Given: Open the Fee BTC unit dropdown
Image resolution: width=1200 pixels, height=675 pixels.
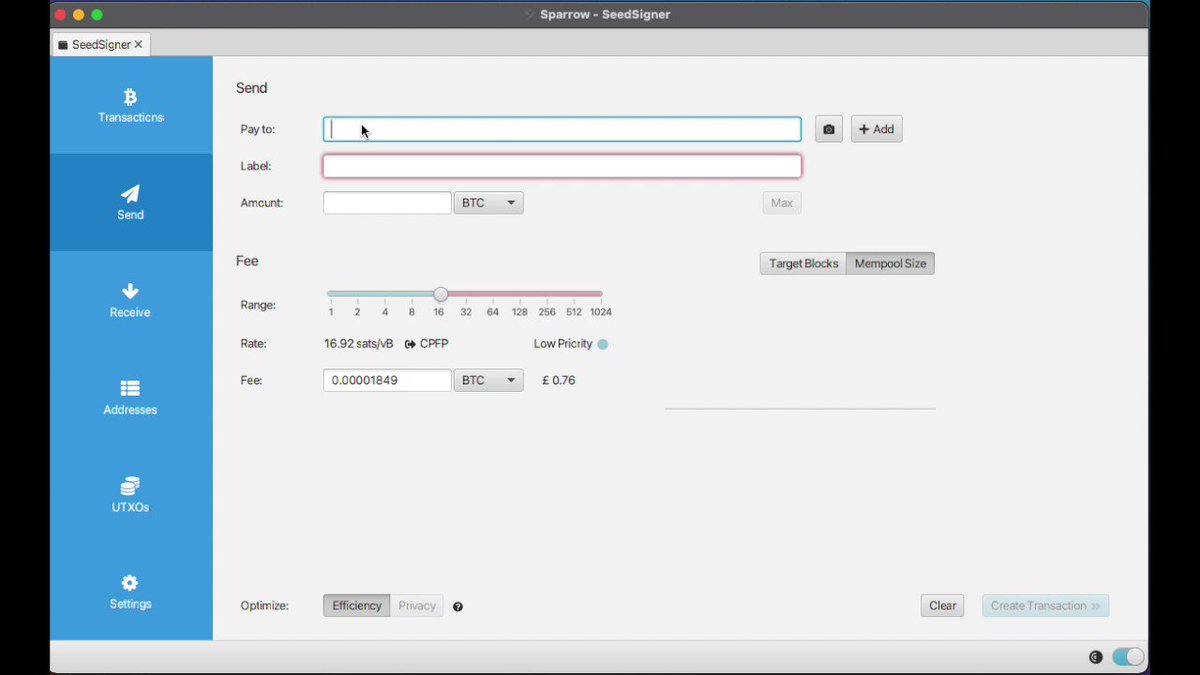Looking at the screenshot, I should [x=489, y=380].
